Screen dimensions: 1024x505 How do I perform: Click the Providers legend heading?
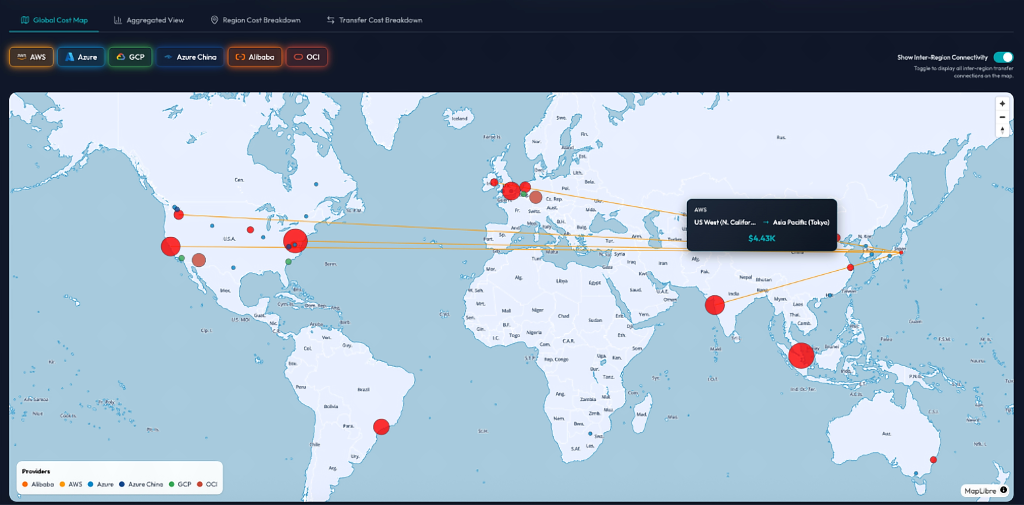tap(36, 470)
